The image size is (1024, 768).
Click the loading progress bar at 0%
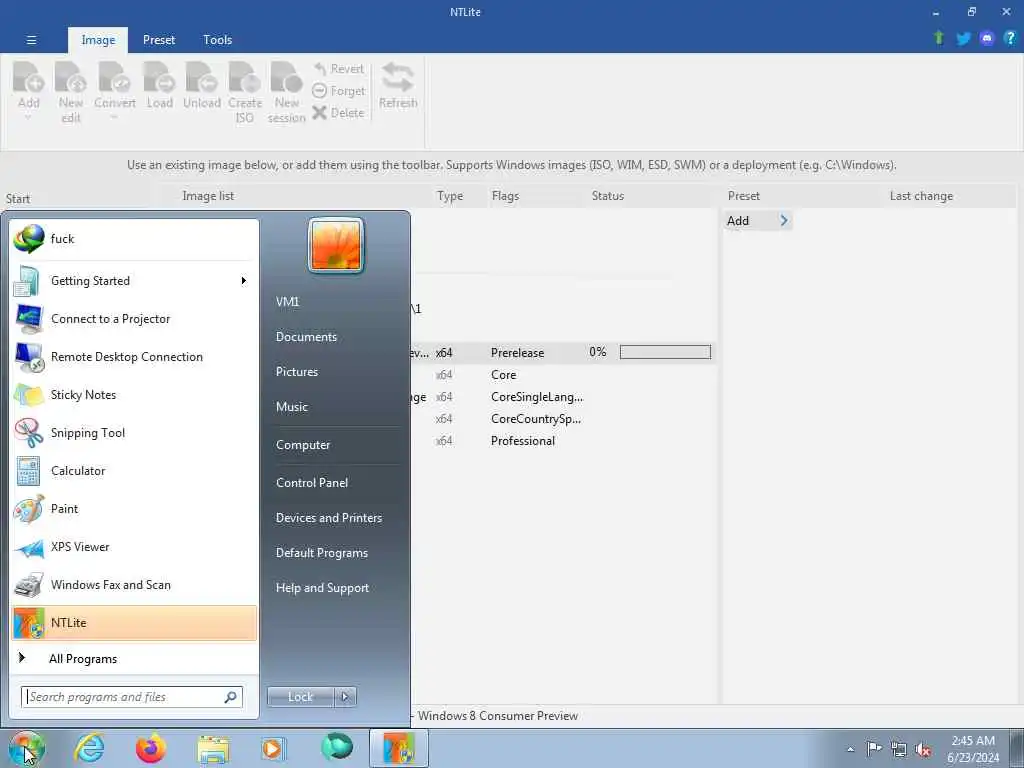pos(665,352)
